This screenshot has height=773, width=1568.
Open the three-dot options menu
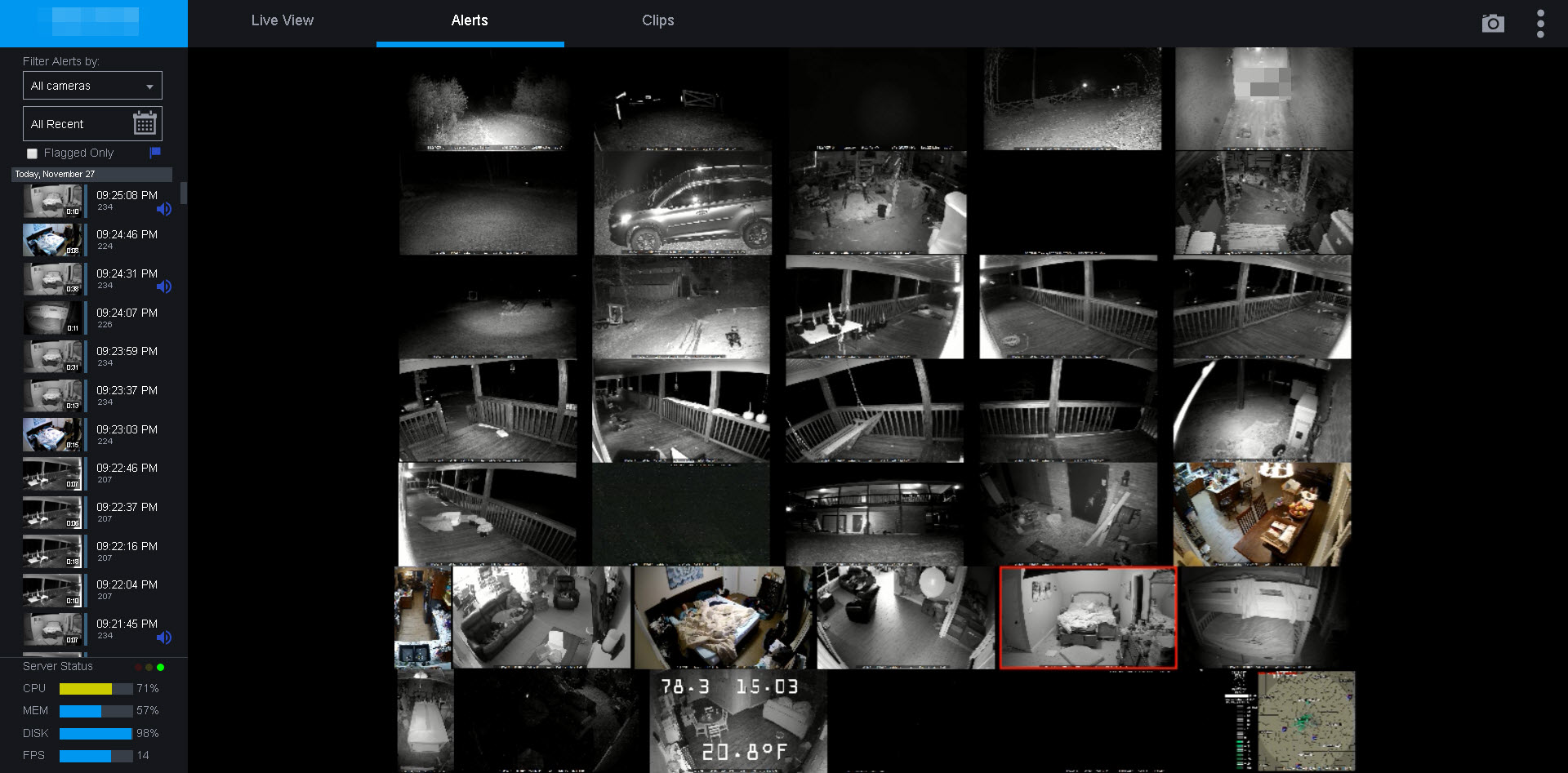1540,24
